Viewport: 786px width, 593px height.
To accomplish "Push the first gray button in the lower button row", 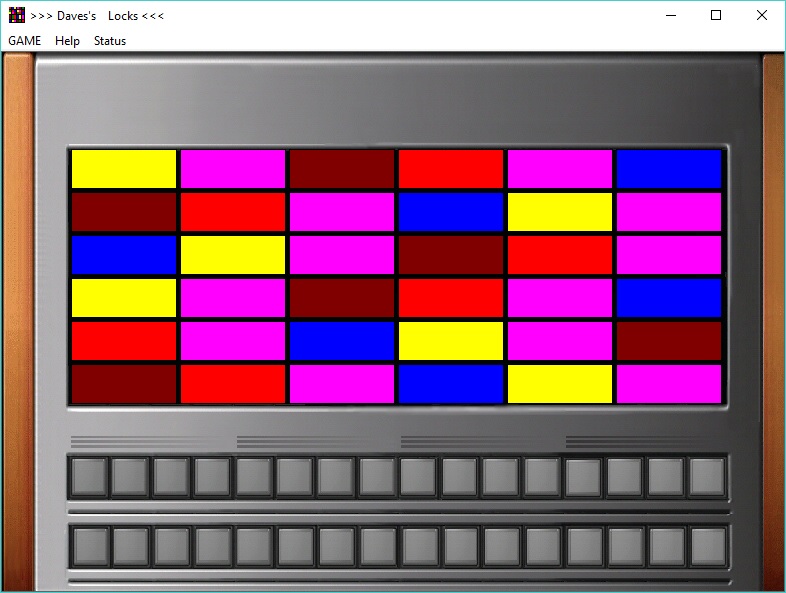I will coord(90,546).
